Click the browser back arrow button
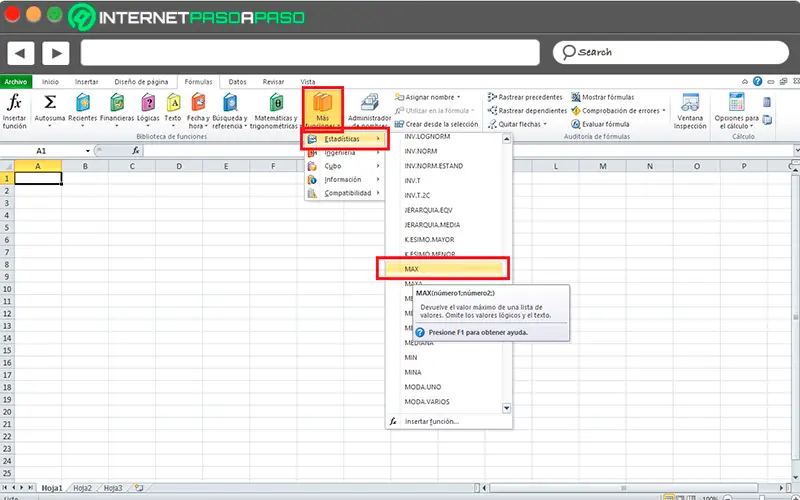800x500 pixels. 20,53
